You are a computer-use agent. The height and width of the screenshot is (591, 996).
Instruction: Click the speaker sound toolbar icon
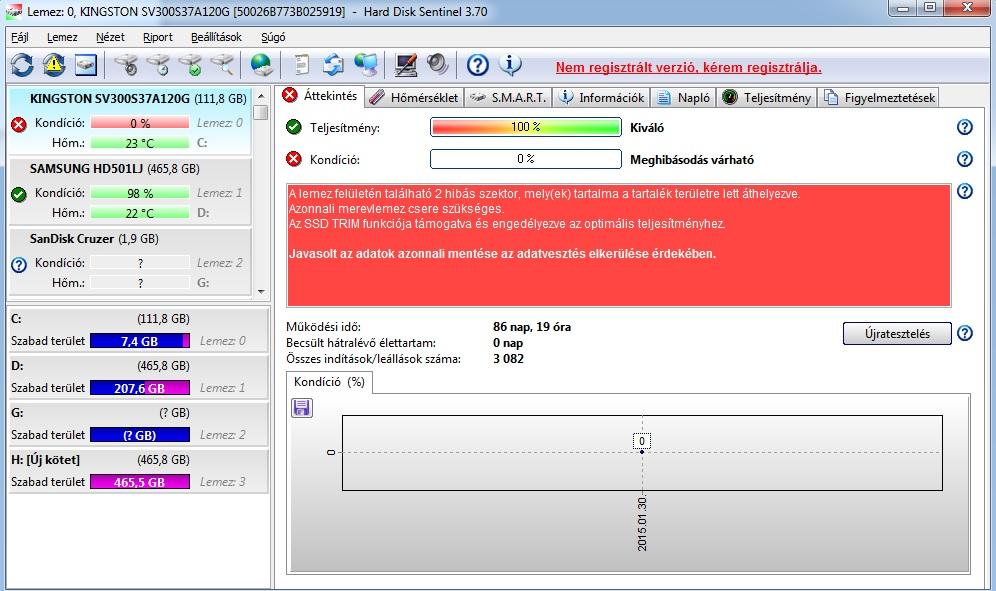[x=437, y=65]
